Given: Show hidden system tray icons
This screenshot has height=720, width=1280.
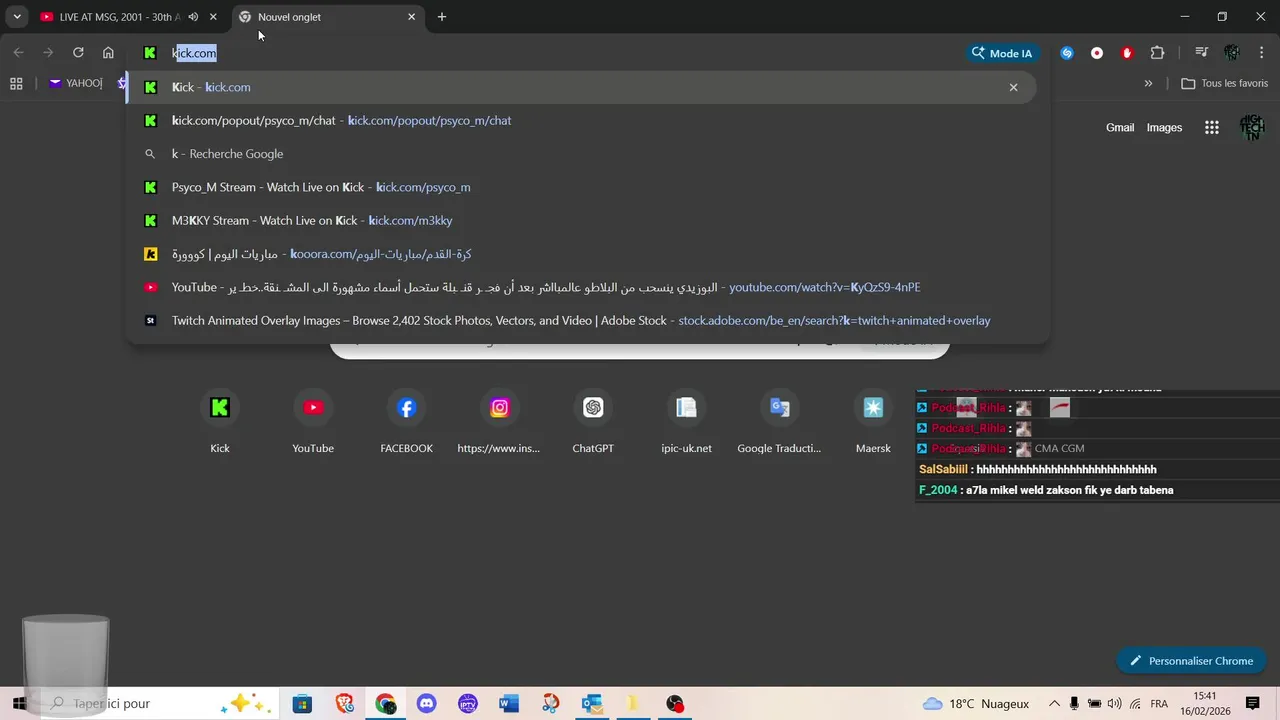Looking at the screenshot, I should point(1054,704).
